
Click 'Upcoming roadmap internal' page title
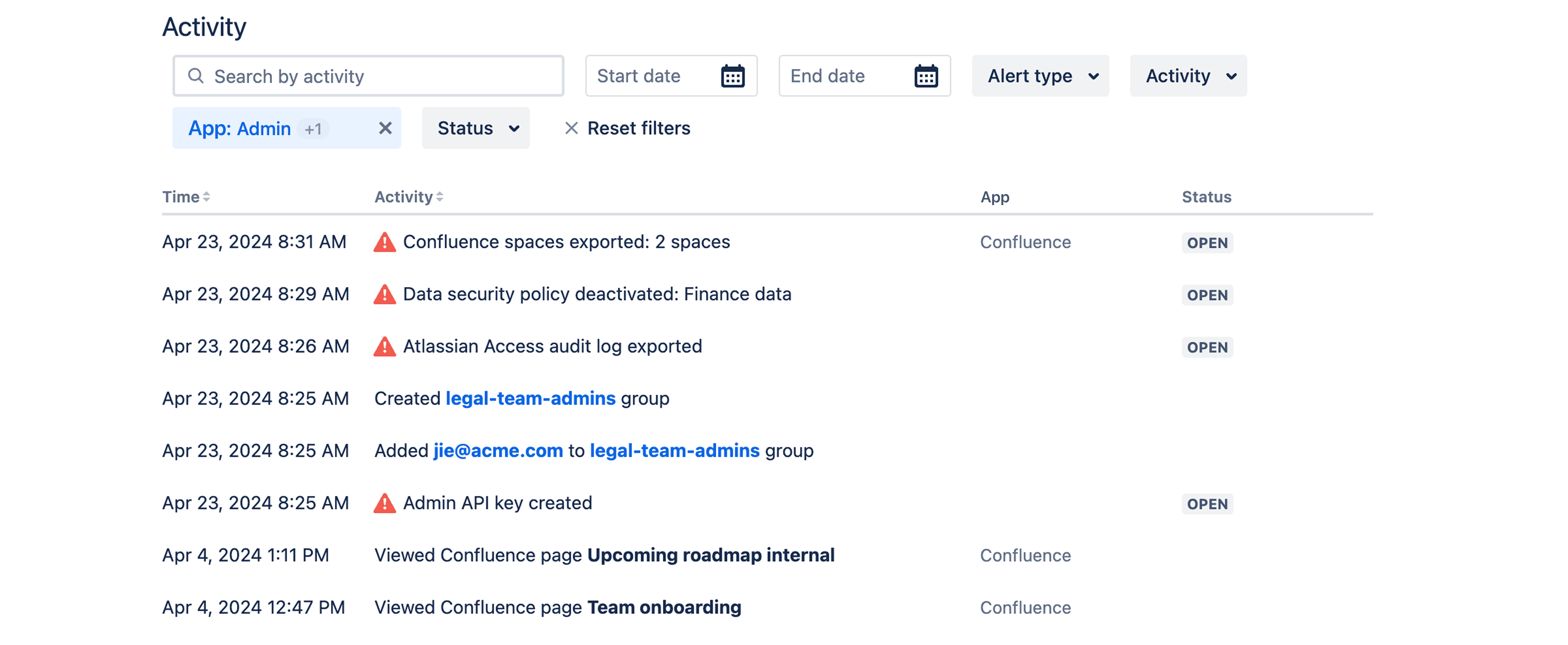711,556
